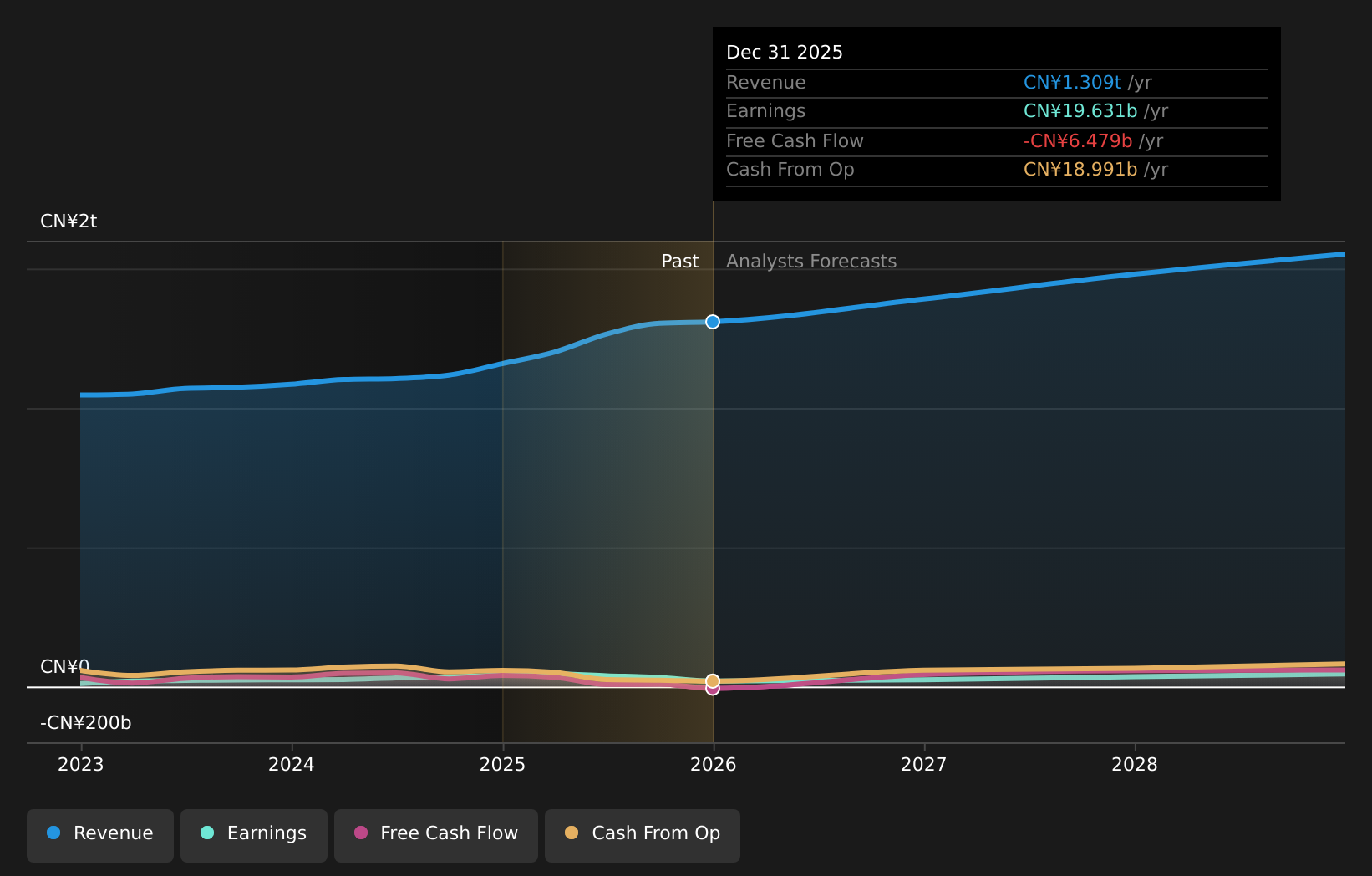Click the CN¥2t y-axis label
This screenshot has width=1372, height=876.
click(x=69, y=222)
